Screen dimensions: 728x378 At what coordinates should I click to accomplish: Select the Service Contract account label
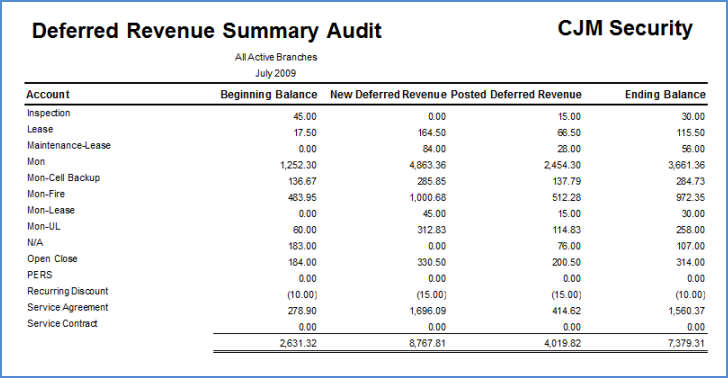[x=62, y=324]
